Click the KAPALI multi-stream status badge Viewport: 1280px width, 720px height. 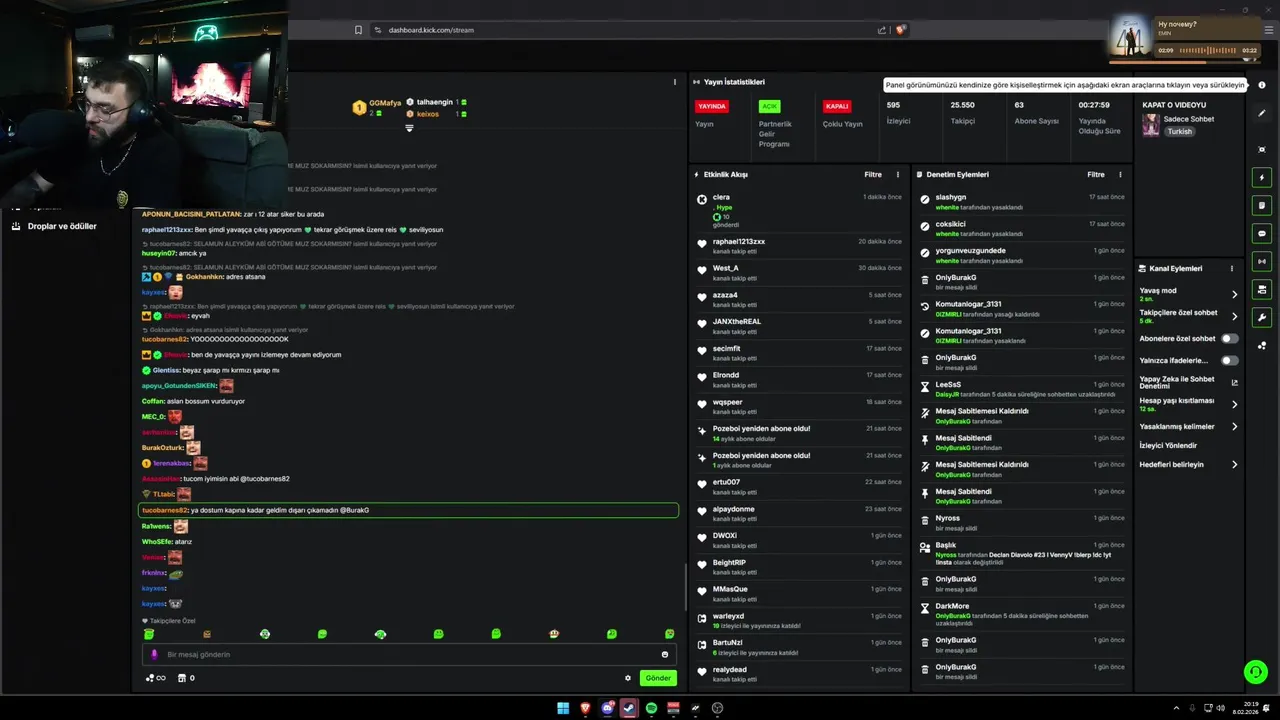click(837, 106)
